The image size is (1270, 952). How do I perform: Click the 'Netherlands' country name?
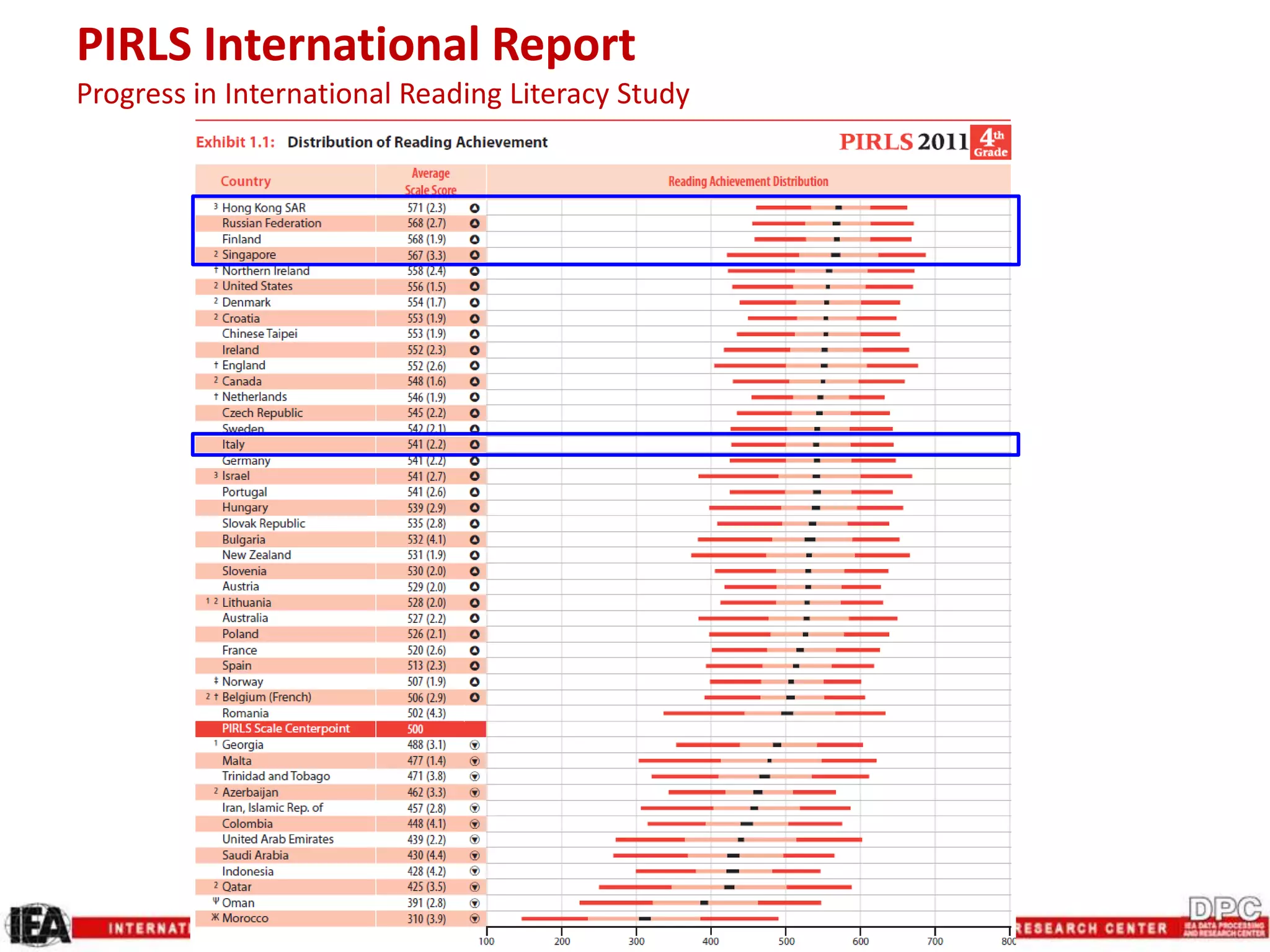(x=254, y=397)
